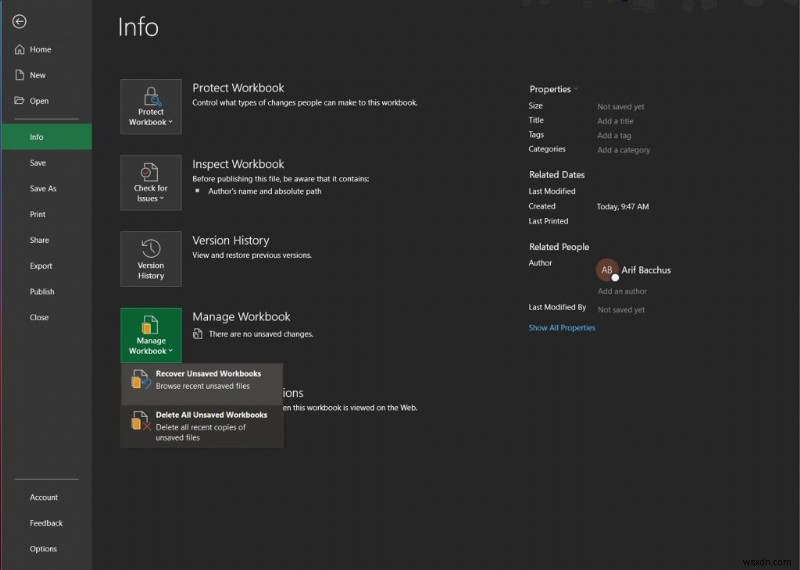The height and width of the screenshot is (570, 800).
Task: Click Arif Bacchus author avatar
Action: [x=606, y=270]
